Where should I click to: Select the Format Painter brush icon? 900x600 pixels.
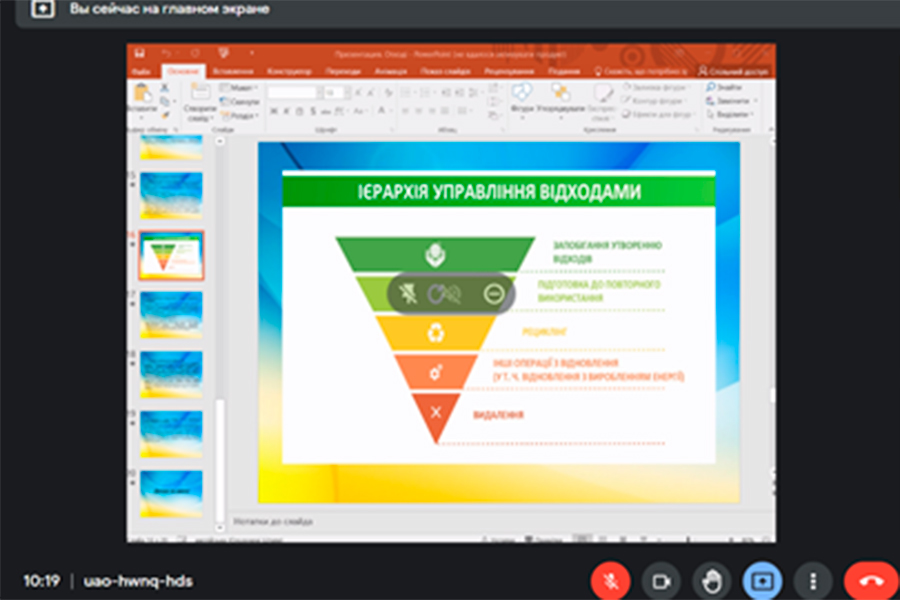point(165,115)
